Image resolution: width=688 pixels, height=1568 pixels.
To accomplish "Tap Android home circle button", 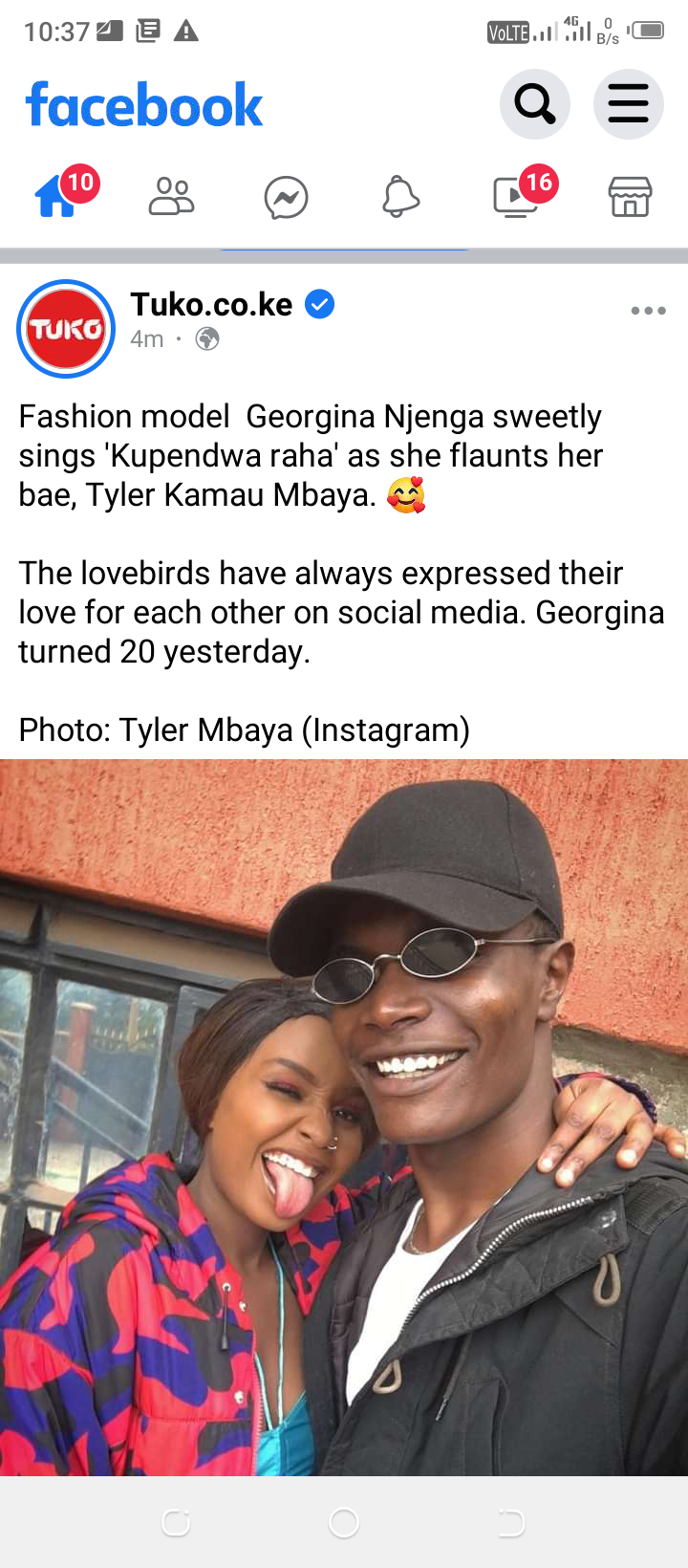I will tap(344, 1522).
